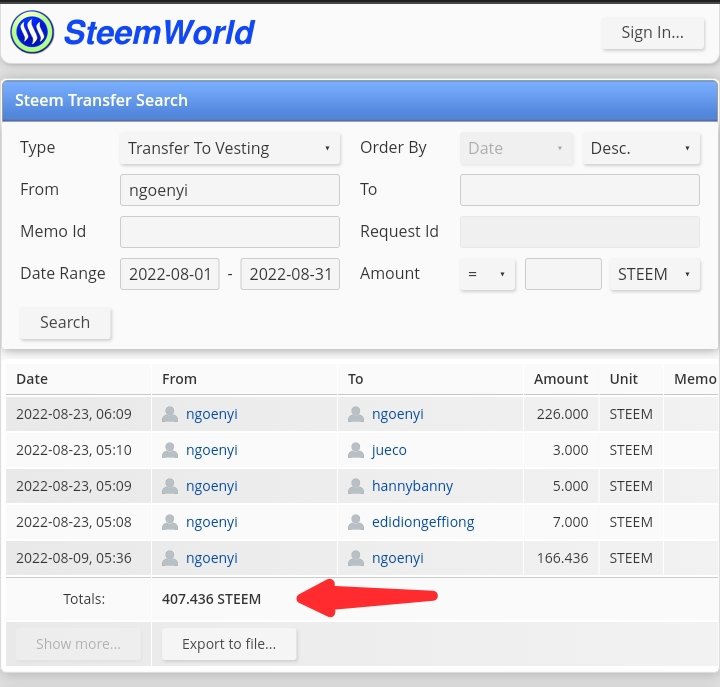Click the amount cell 226.000
720x687 pixels.
click(562, 414)
